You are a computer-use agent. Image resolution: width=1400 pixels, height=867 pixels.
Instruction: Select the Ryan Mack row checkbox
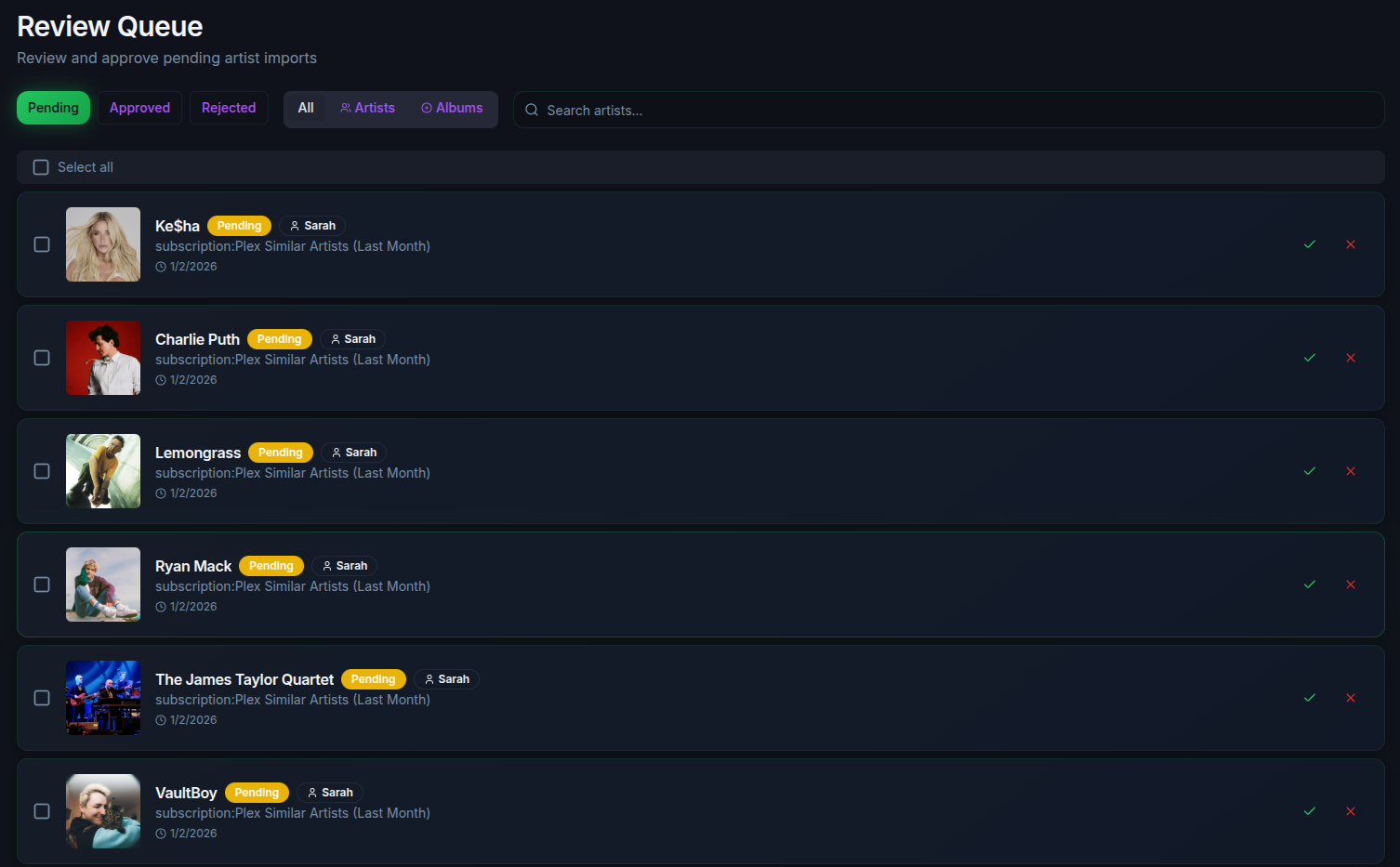(x=42, y=585)
